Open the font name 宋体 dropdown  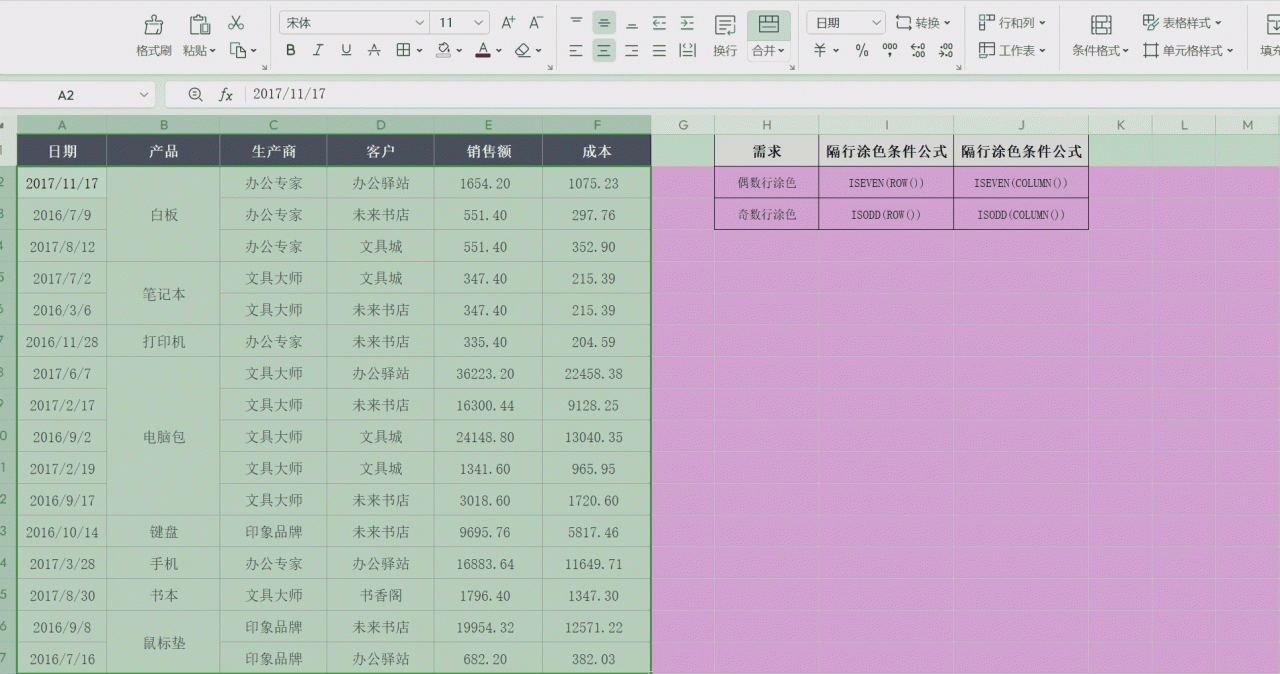click(x=419, y=22)
